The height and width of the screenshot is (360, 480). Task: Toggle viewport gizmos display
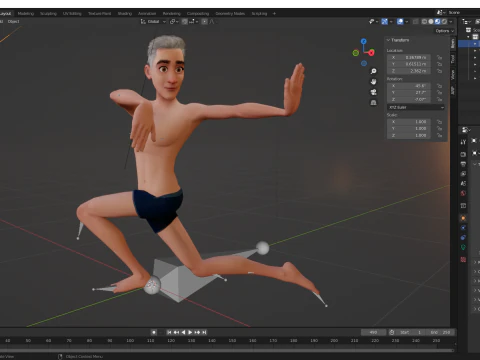(x=384, y=21)
